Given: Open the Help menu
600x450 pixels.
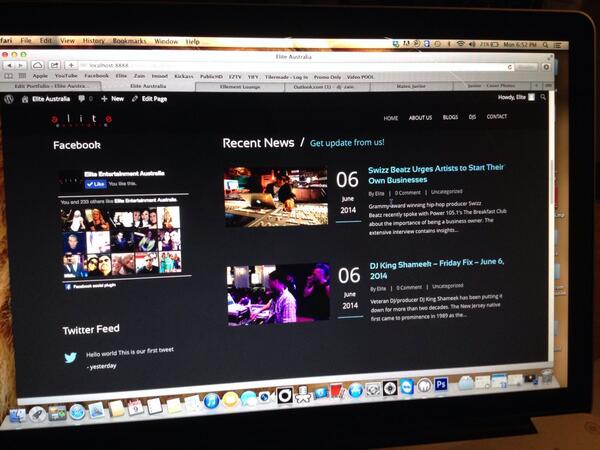Looking at the screenshot, I should (192, 42).
